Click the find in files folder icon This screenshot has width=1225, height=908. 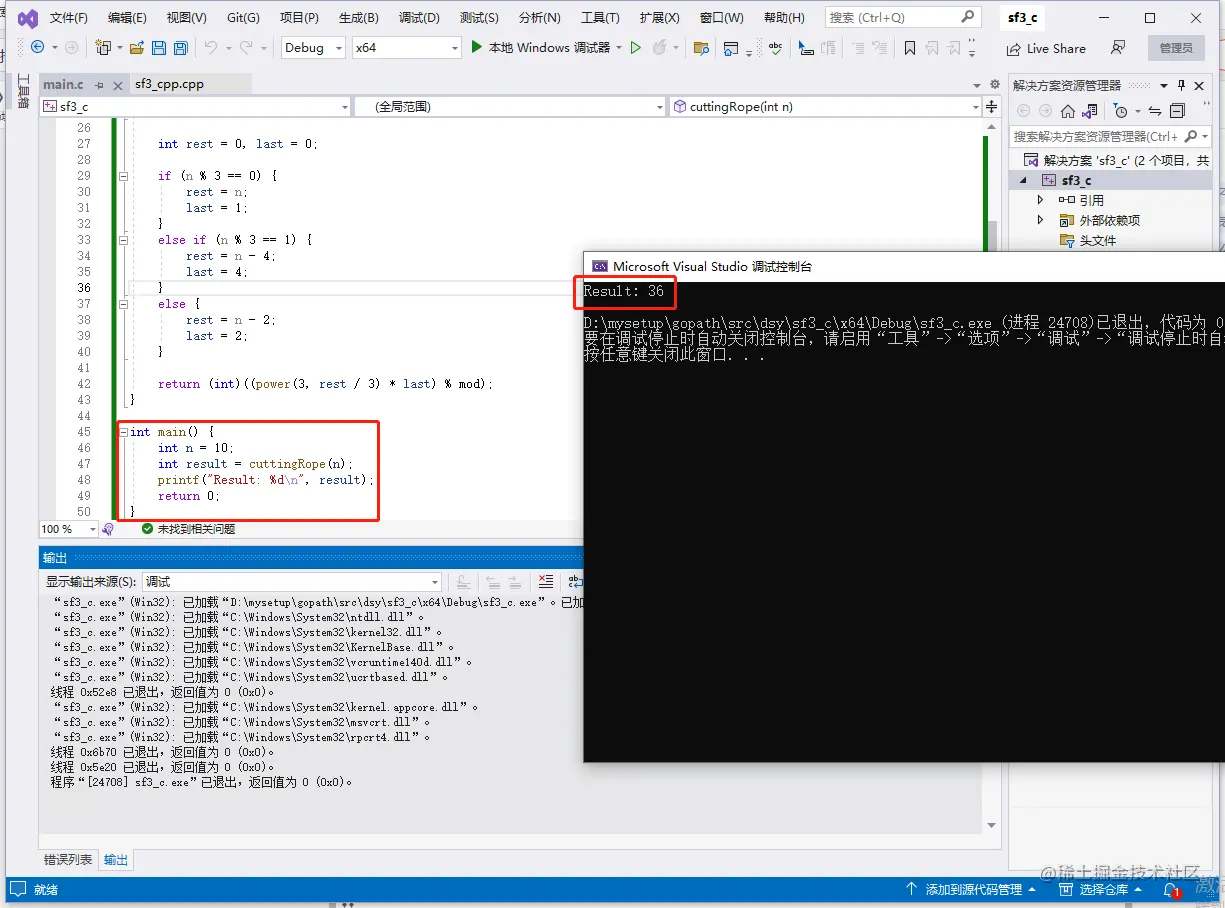[x=701, y=47]
